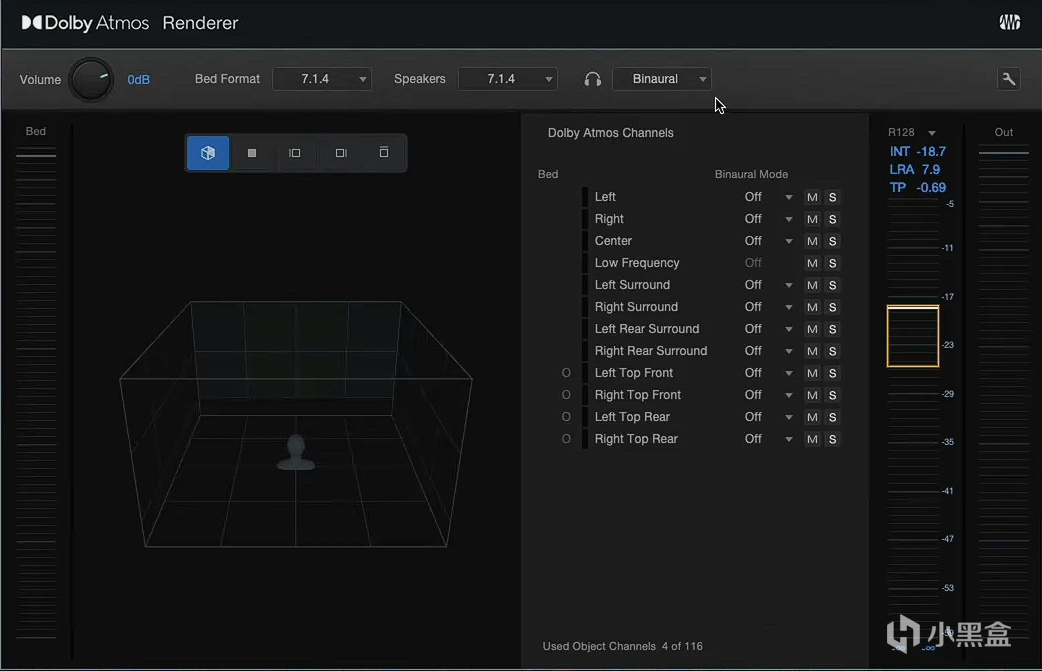The width and height of the screenshot is (1042, 671).
Task: Mute the Left Top Rear channel
Action: click(812, 417)
